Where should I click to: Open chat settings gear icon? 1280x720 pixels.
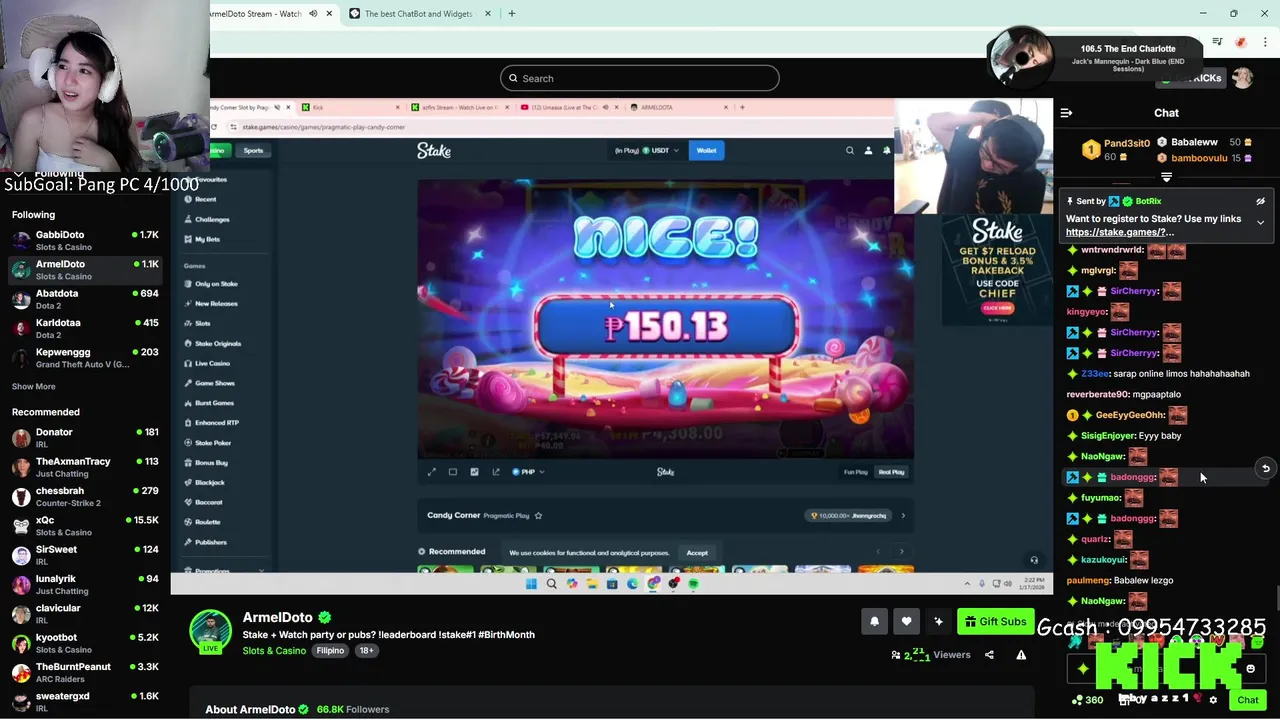point(1213,700)
